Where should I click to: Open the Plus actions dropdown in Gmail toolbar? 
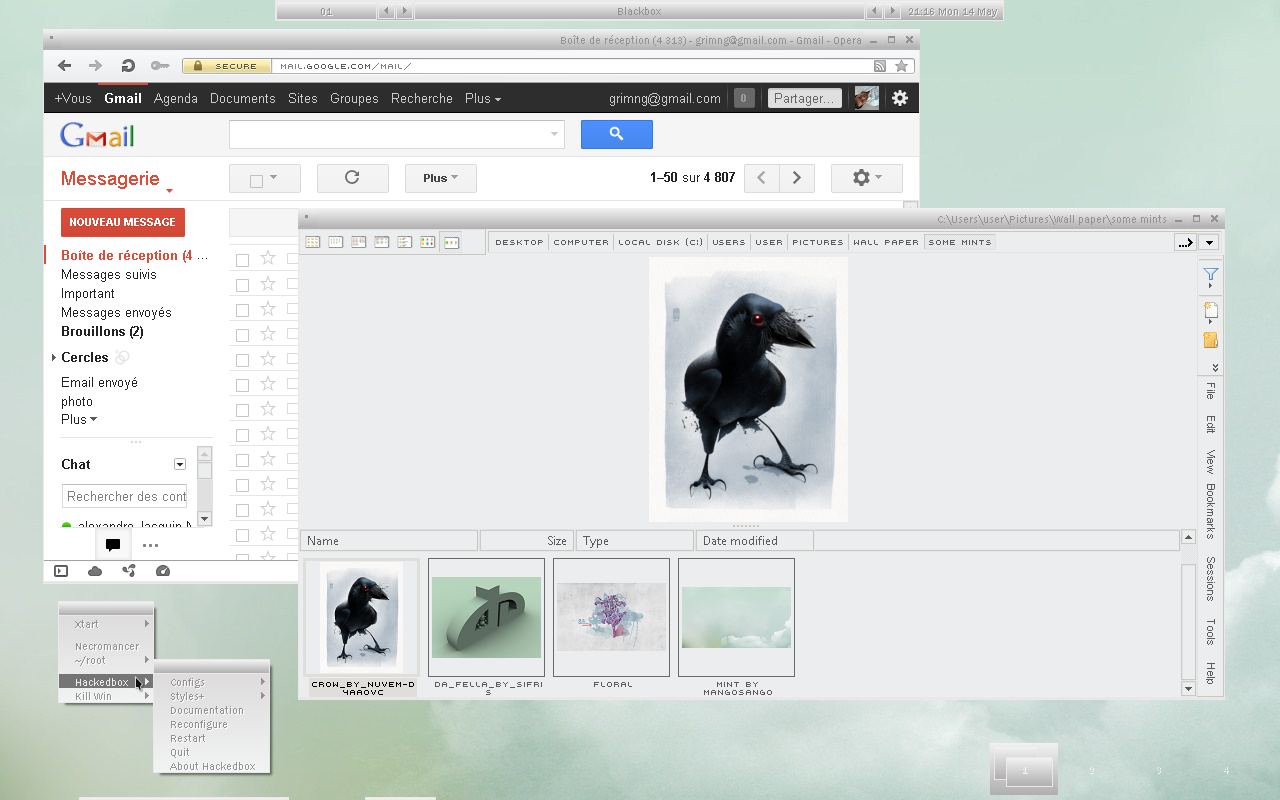click(441, 178)
